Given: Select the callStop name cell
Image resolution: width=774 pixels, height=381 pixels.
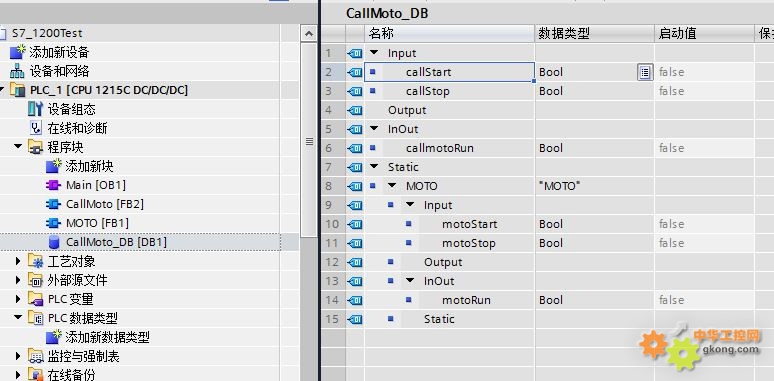Looking at the screenshot, I should pos(450,91).
